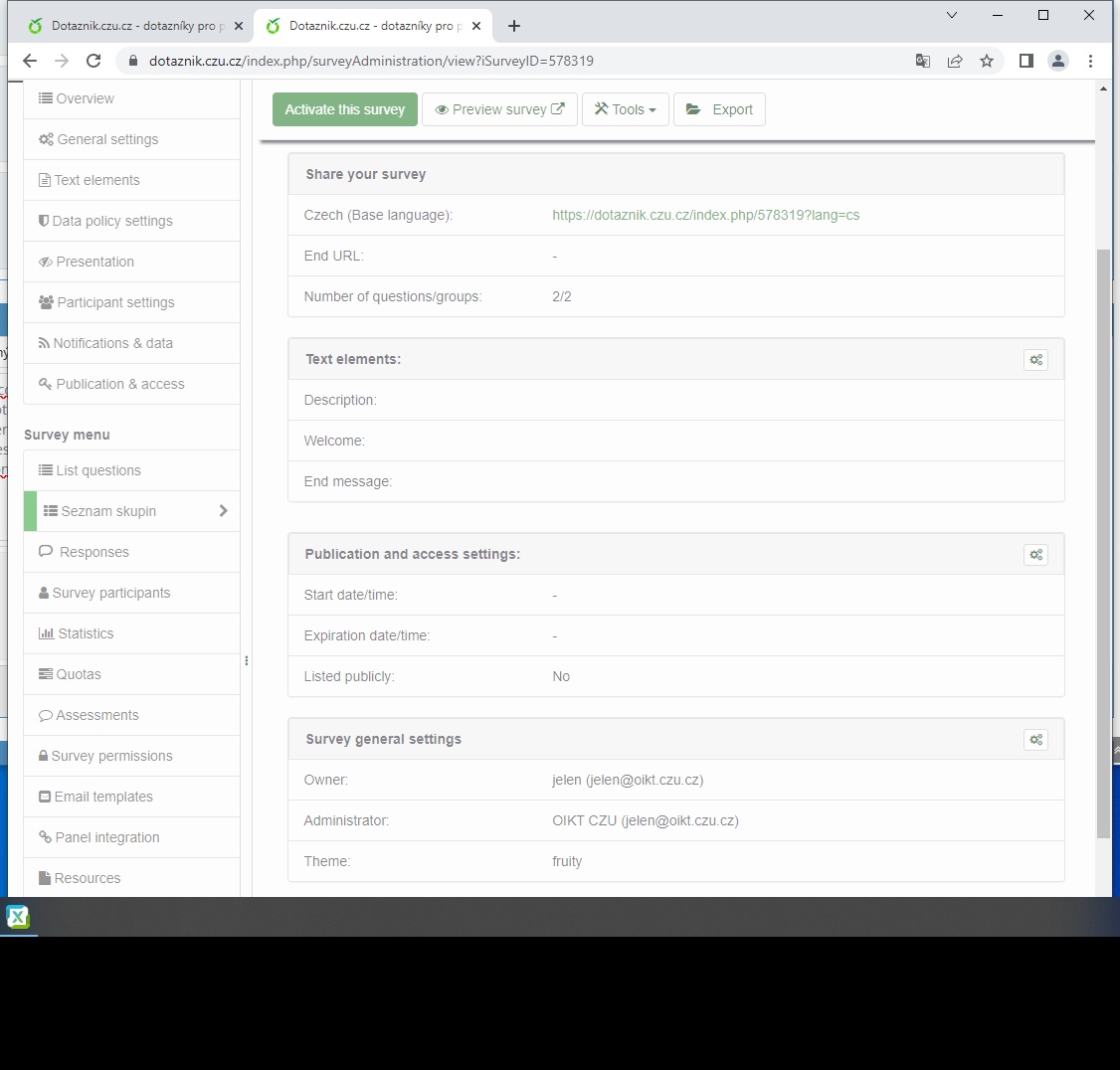Click gear icon in Publication and access settings
This screenshot has width=1120, height=1070.
[1035, 555]
